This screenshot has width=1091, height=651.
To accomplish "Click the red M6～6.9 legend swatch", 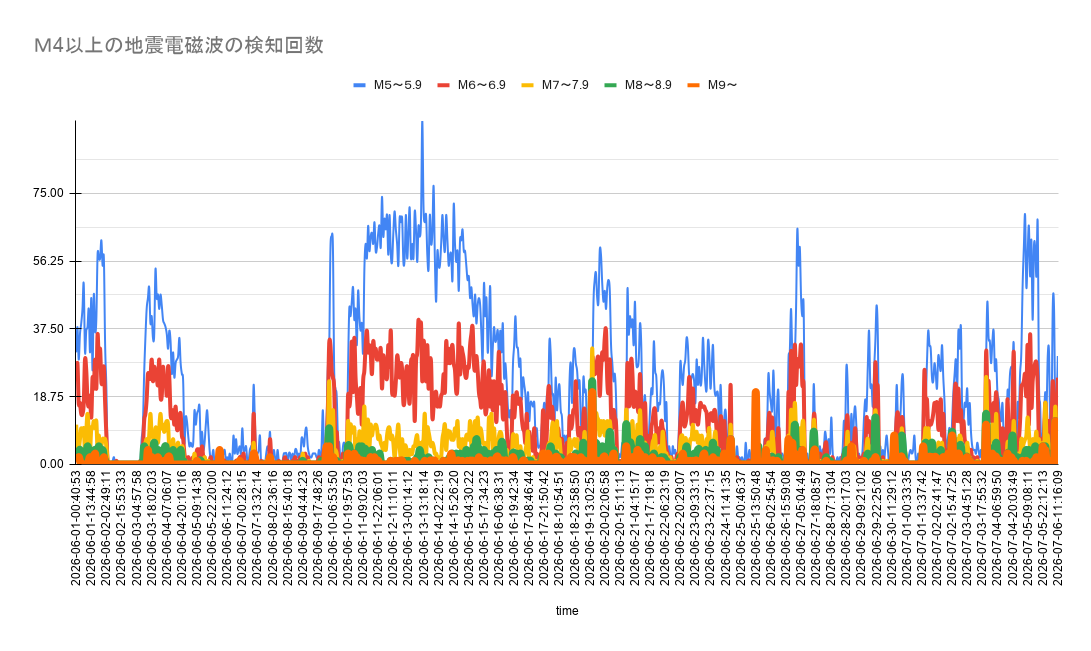I will tap(443, 86).
